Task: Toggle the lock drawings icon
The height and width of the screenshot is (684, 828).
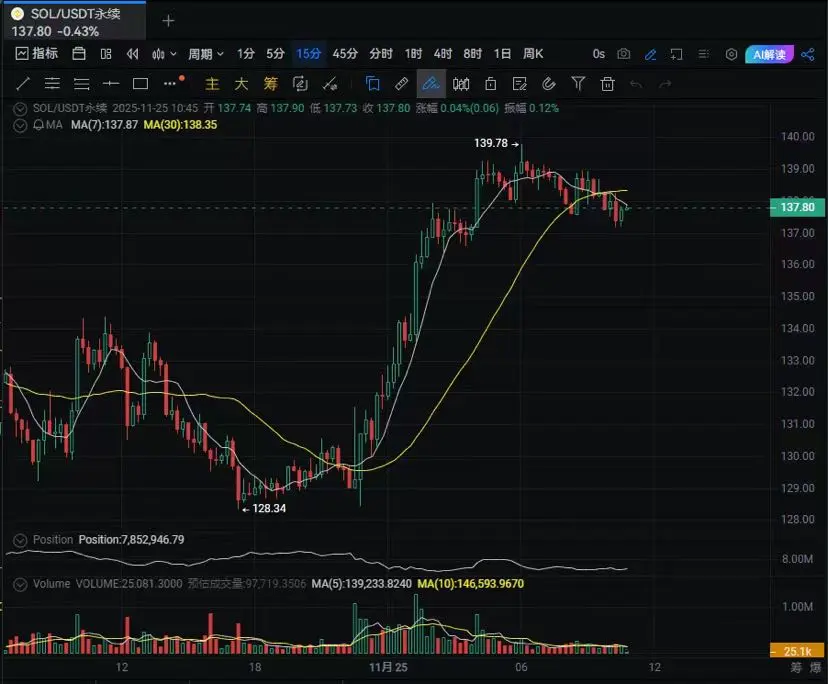Action: pos(491,83)
